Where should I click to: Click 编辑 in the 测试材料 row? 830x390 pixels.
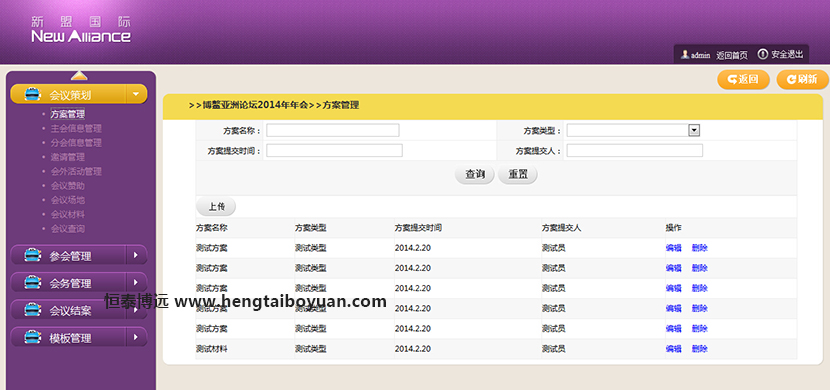(673, 349)
